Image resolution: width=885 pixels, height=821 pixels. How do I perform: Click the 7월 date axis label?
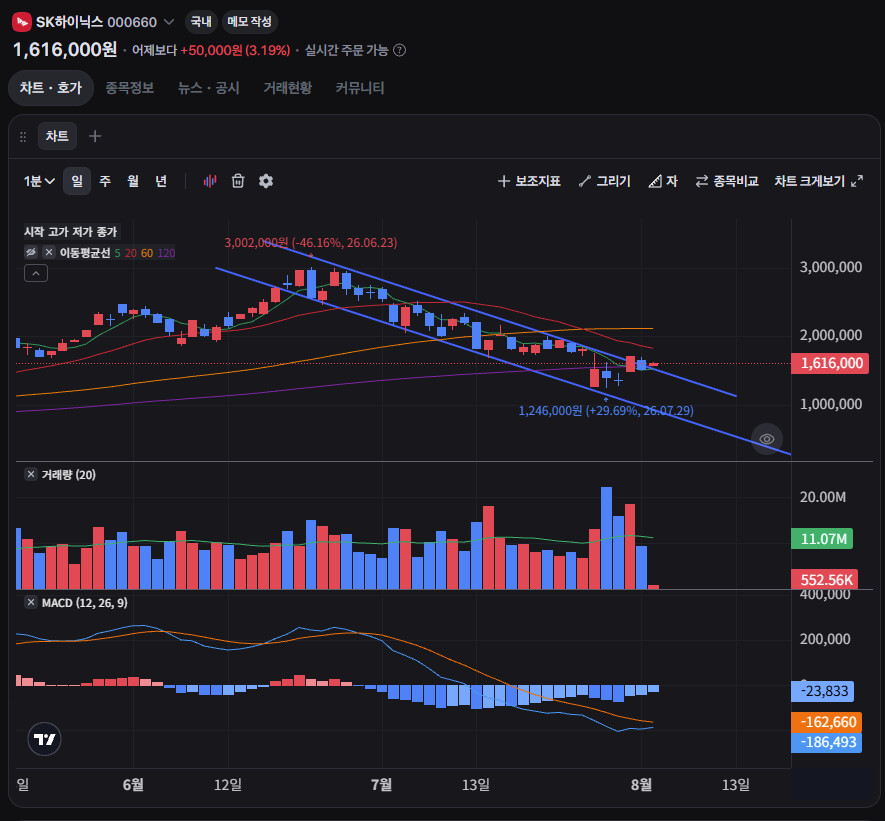[x=382, y=784]
